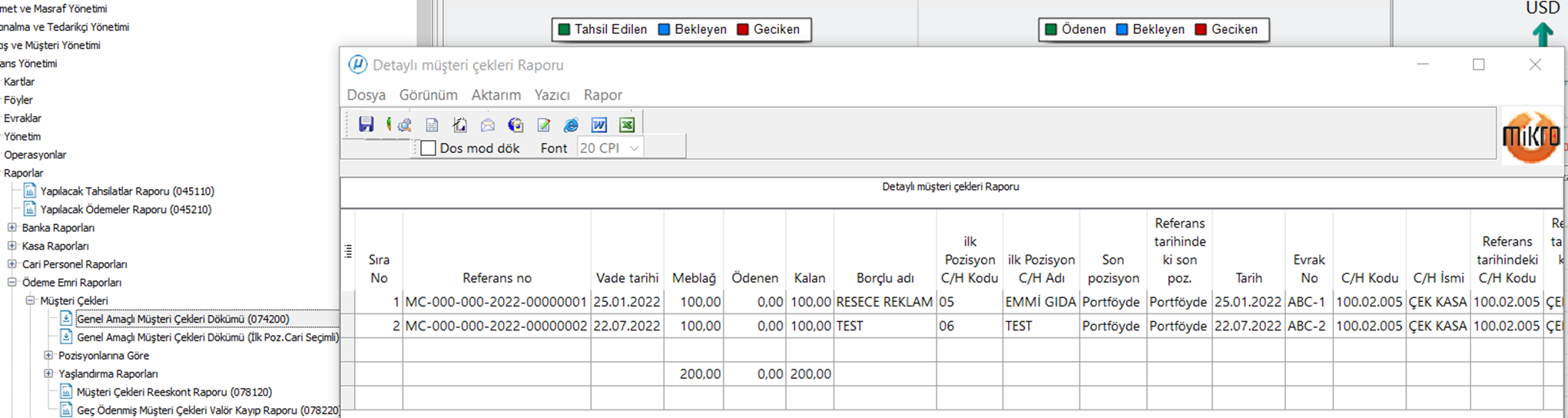This screenshot has width=1568, height=418.
Task: Open report in Internet Explorer icon
Action: pyautogui.click(x=571, y=125)
